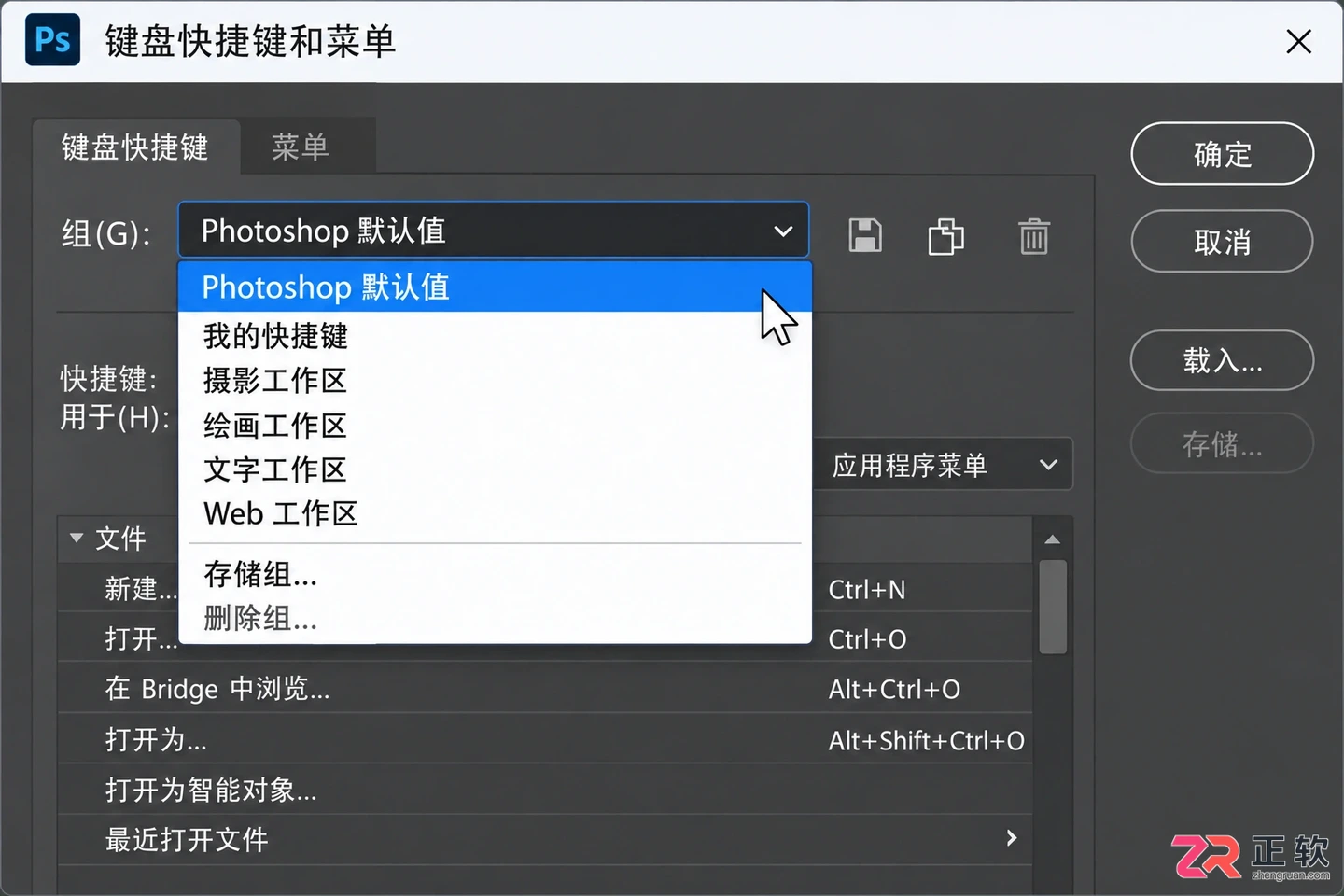
Task: Switch to the 键盘快捷键 tab
Action: 135,147
